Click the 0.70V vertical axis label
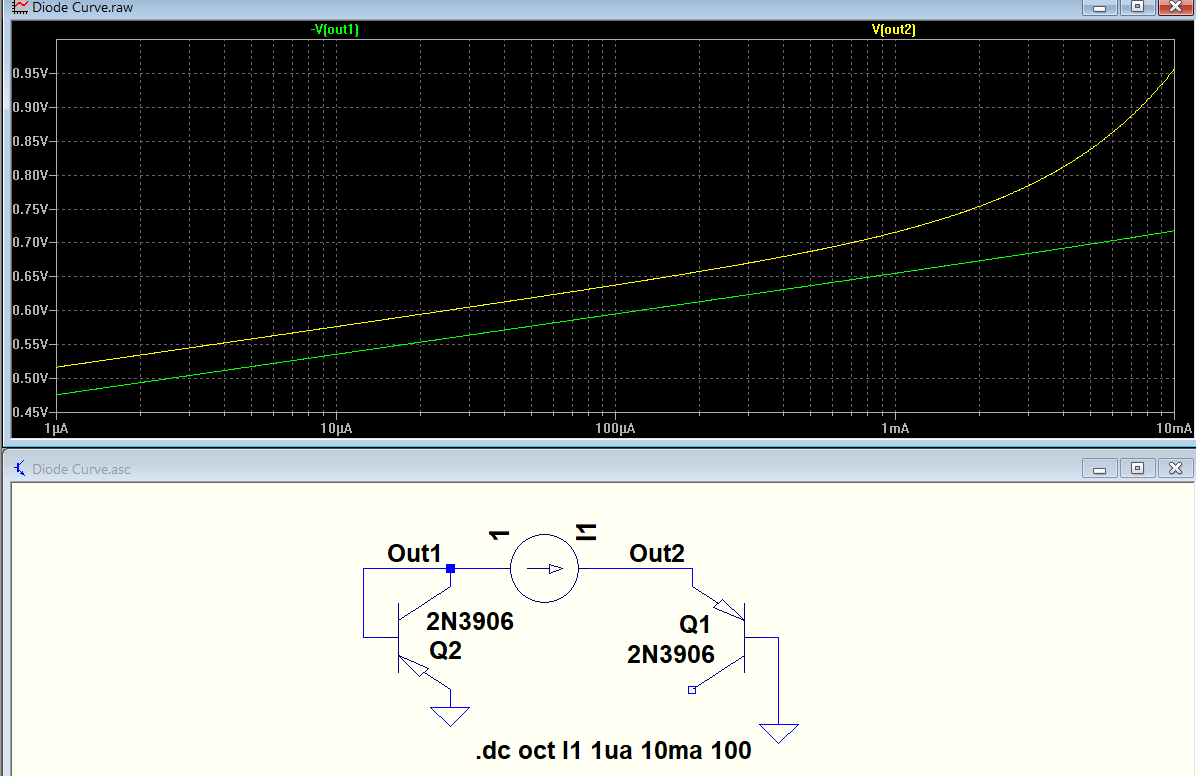Image resolution: width=1196 pixels, height=776 pixels. (x=31, y=243)
